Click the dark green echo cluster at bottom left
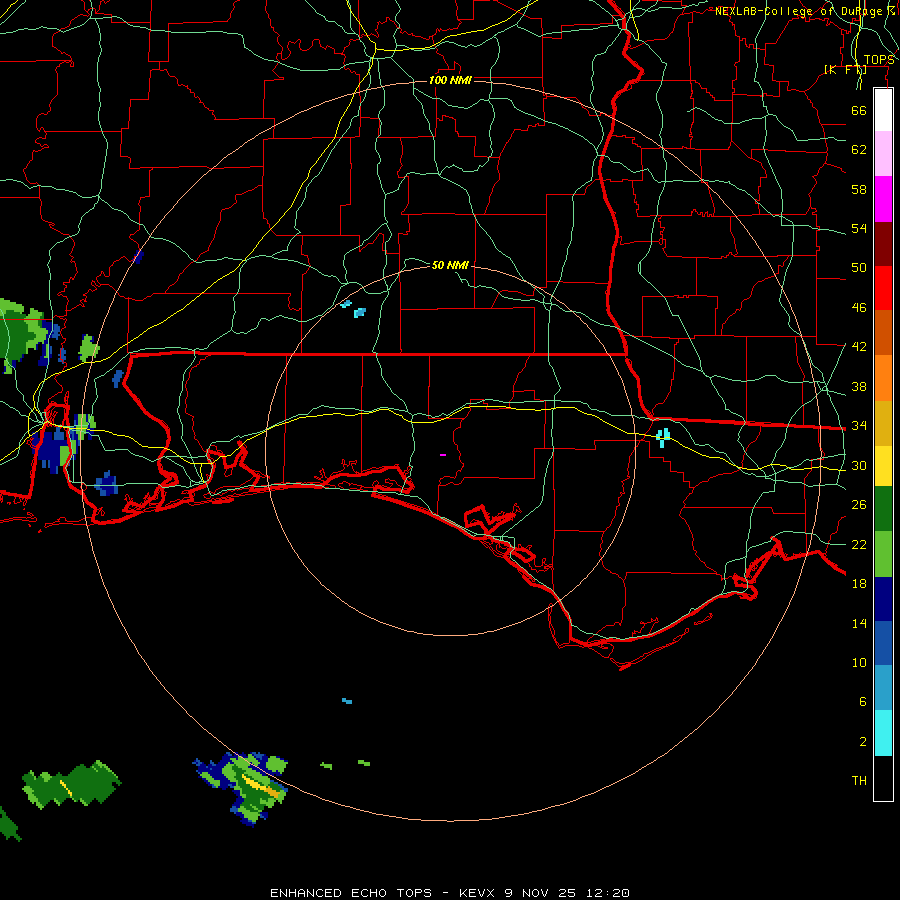 71,784
